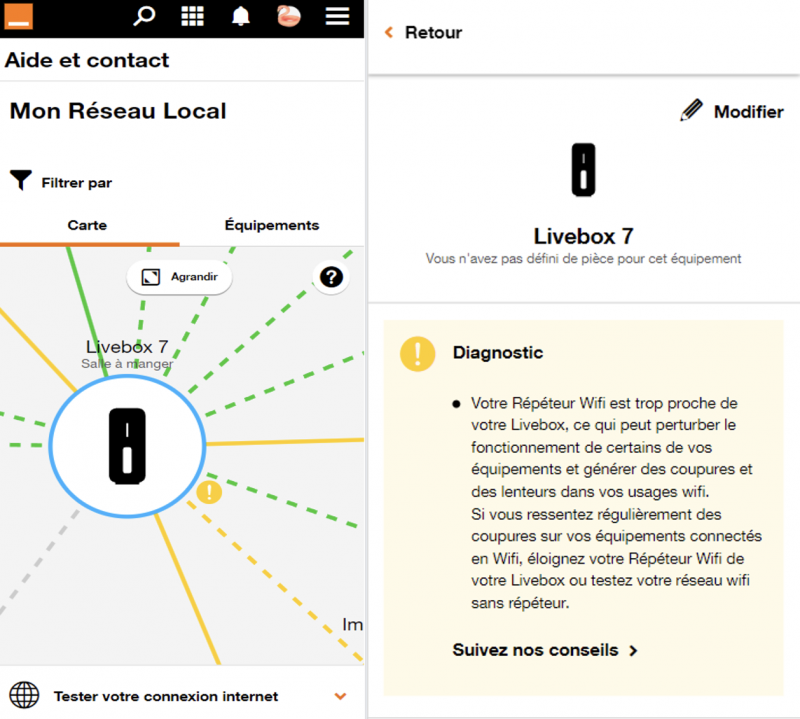Viewport: 800px width, 719px height.
Task: Click the globe icon for connection test
Action: click(24, 695)
